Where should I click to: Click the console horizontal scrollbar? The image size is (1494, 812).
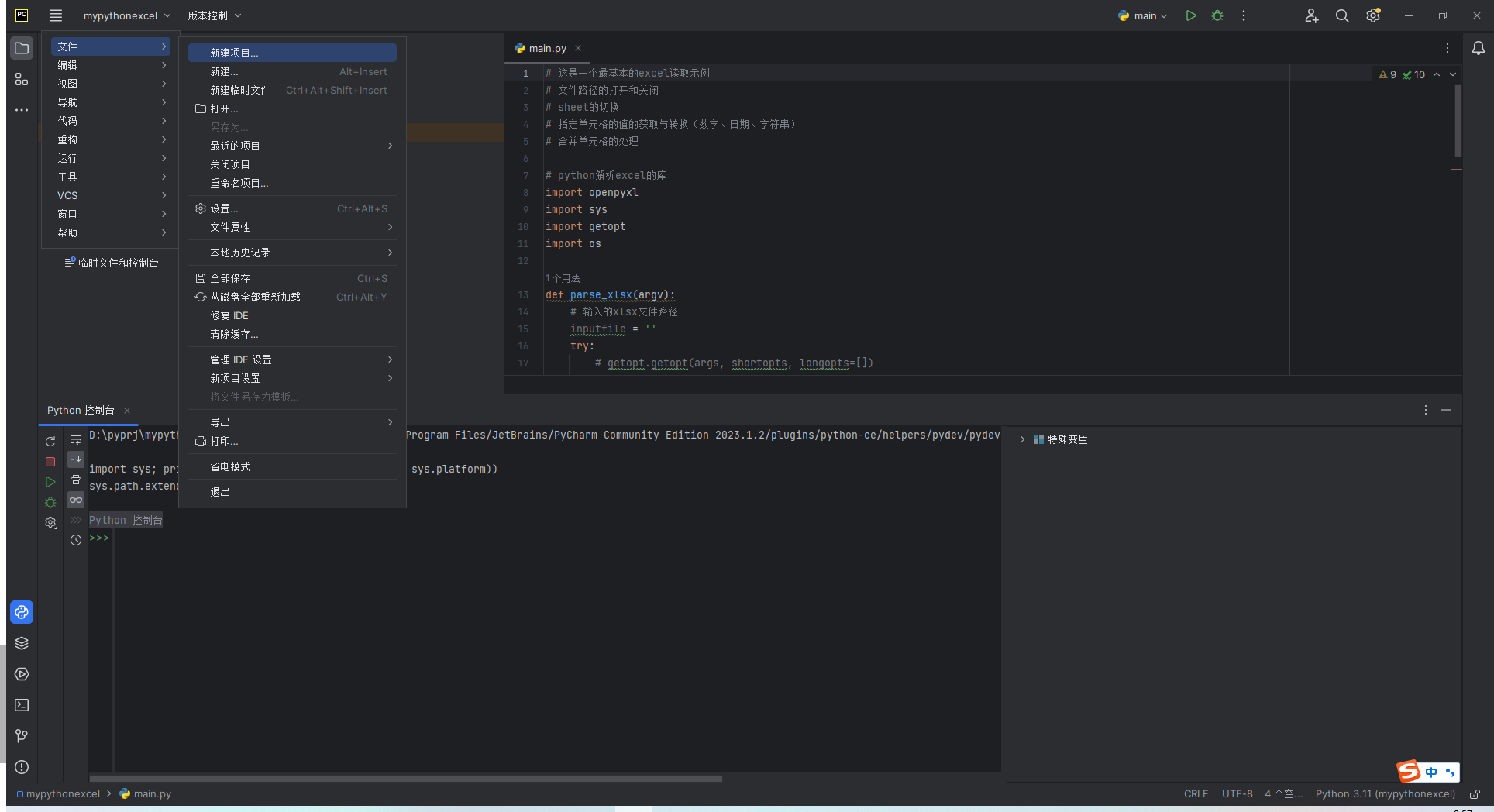[x=406, y=778]
